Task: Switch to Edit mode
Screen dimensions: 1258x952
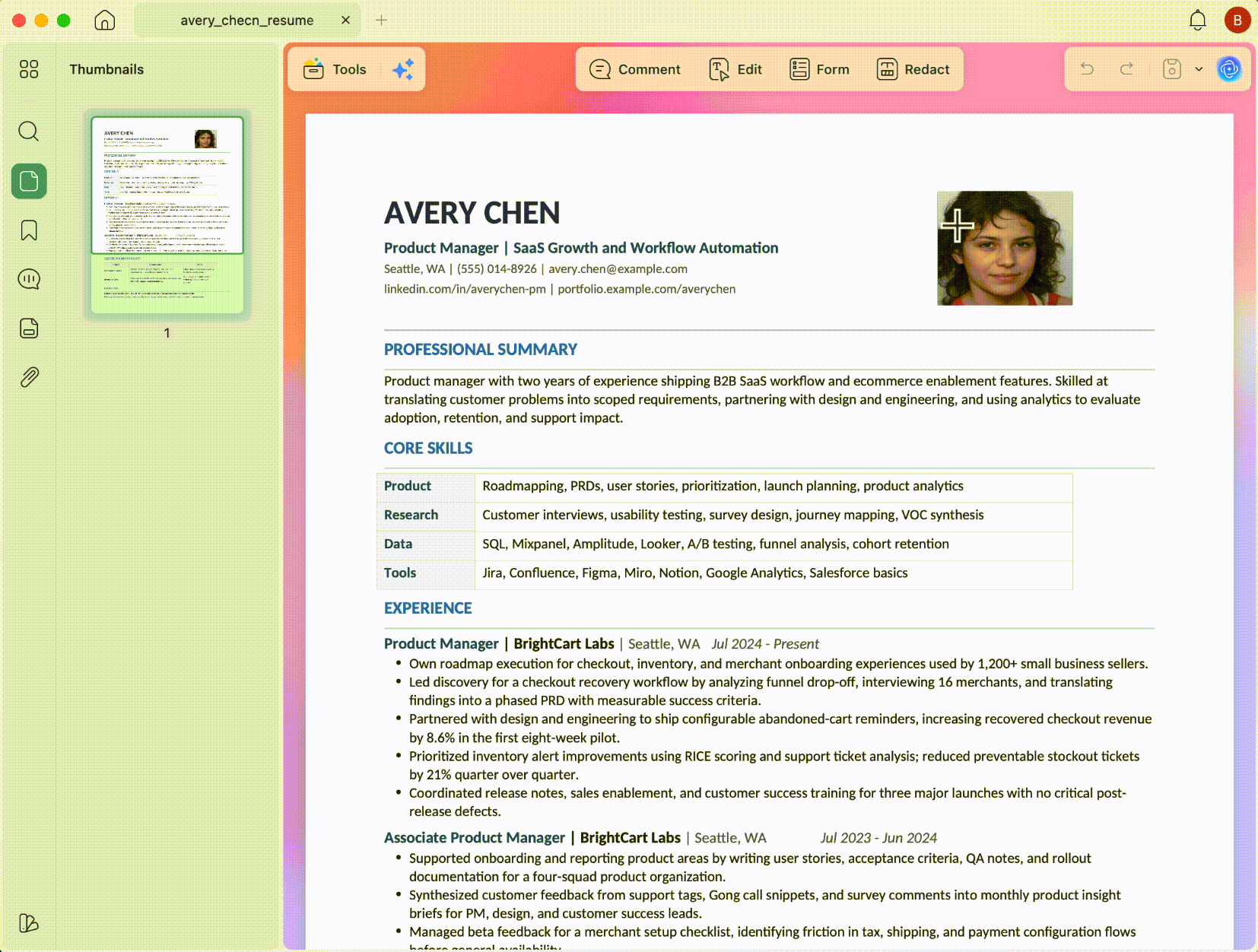Action: pyautogui.click(x=735, y=69)
